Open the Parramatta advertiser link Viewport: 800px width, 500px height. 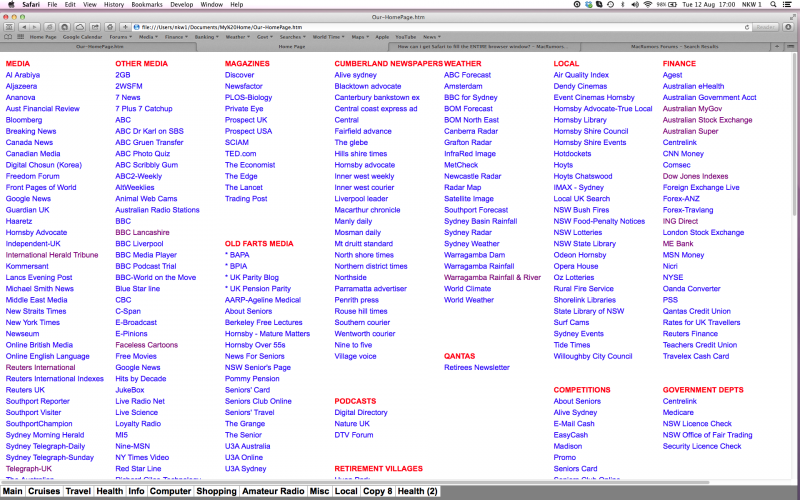[x=371, y=289]
